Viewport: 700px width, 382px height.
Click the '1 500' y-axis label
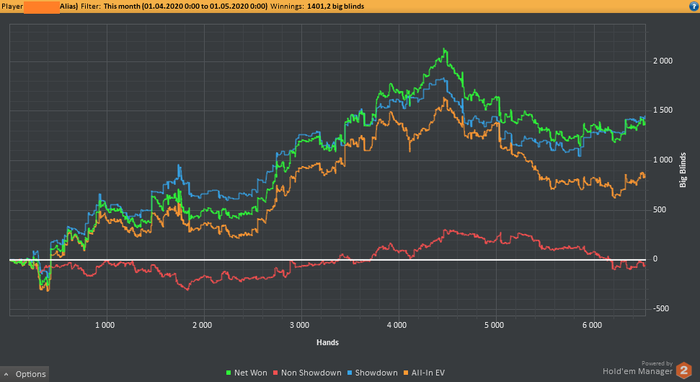pos(663,110)
